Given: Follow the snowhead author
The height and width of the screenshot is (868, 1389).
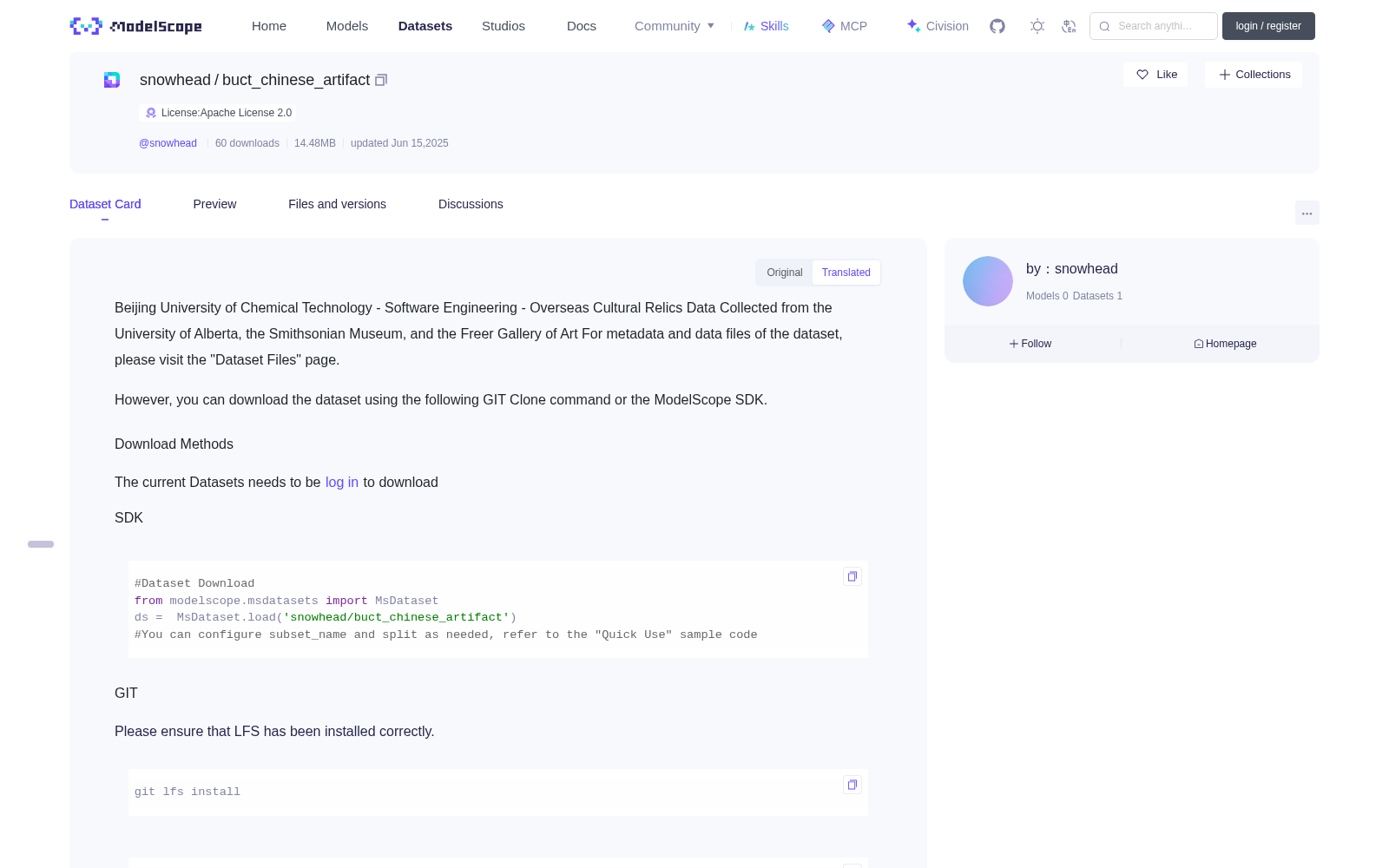Looking at the screenshot, I should [x=1030, y=344].
